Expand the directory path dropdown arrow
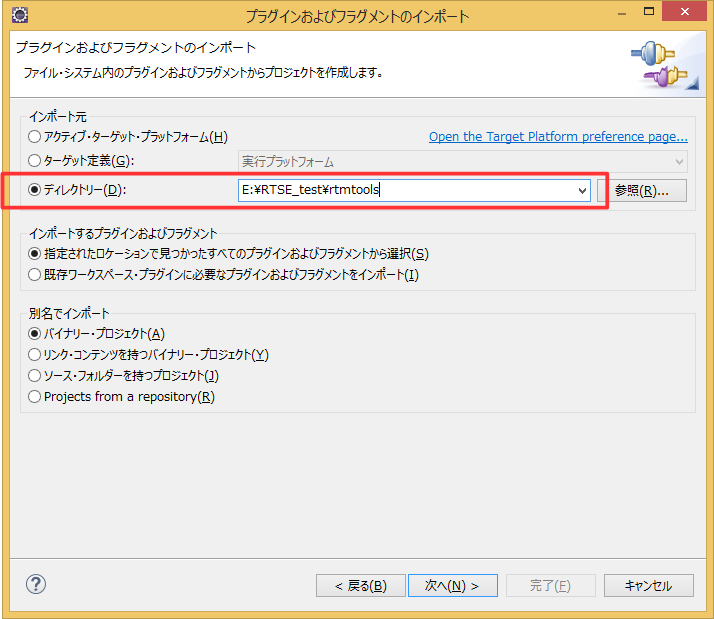The image size is (714, 619). coord(582,190)
